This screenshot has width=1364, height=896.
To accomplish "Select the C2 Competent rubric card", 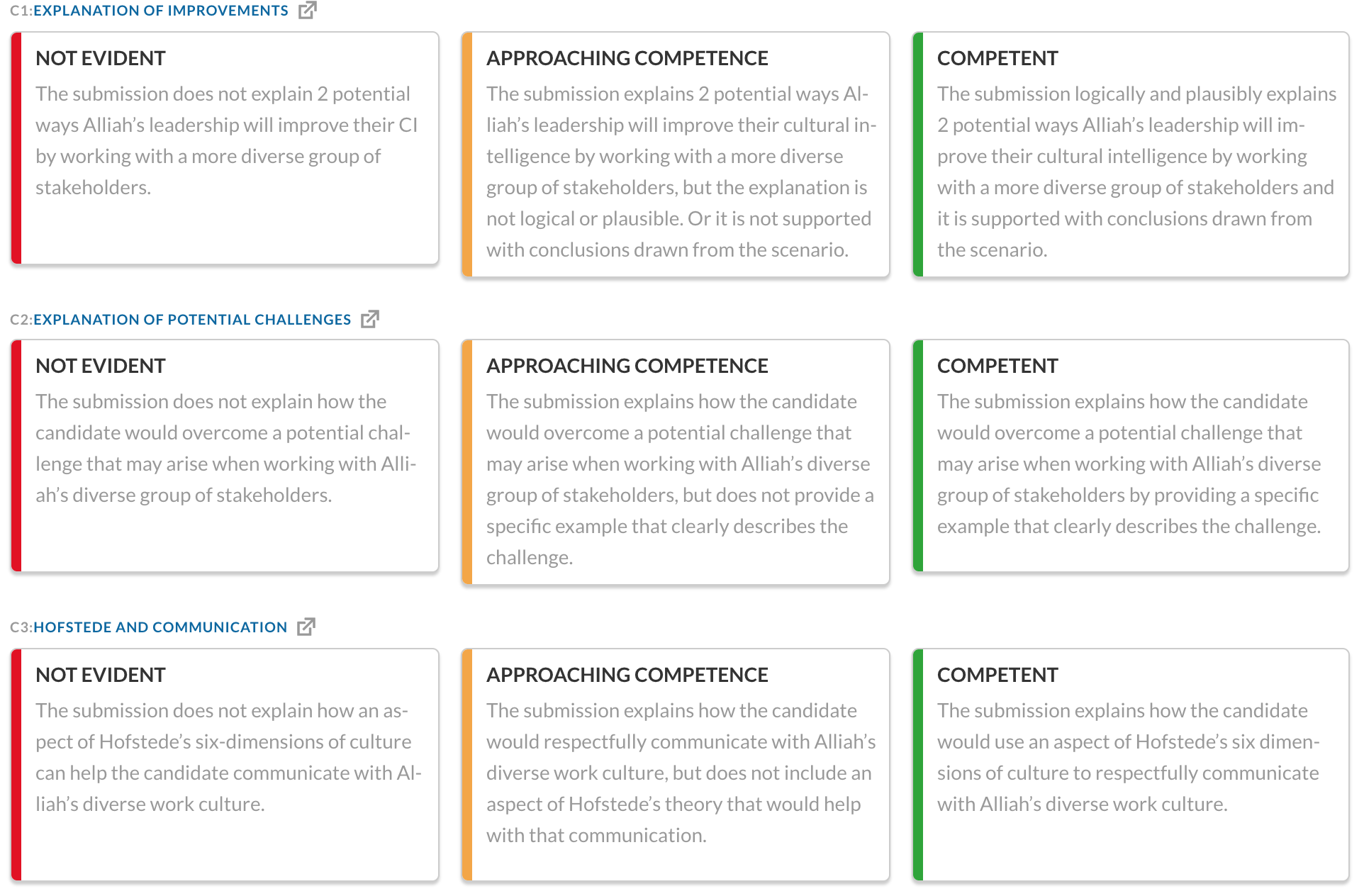I will coord(1131,456).
